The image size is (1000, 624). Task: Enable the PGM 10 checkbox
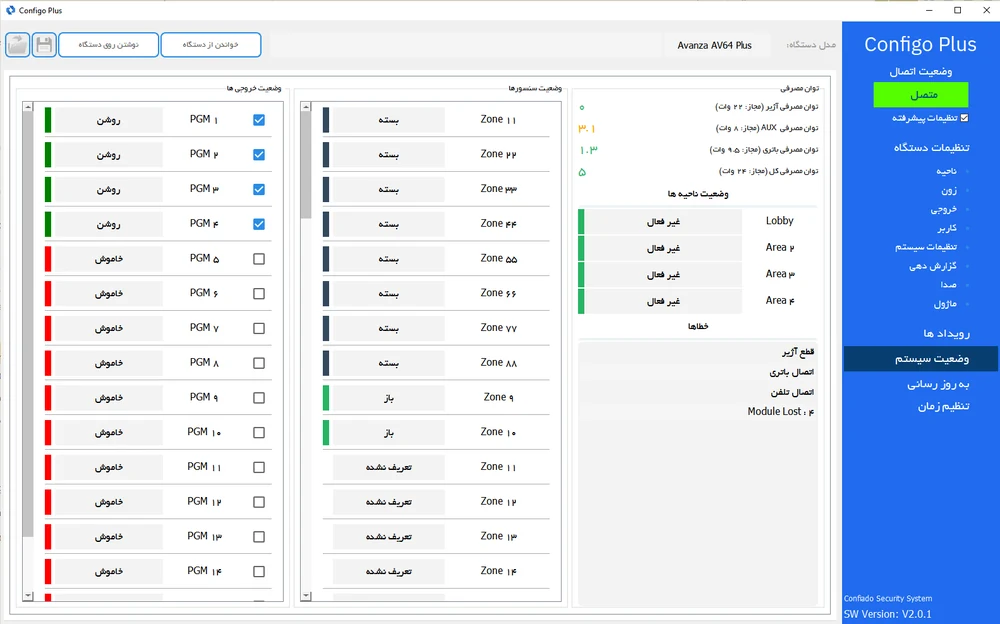(x=259, y=433)
